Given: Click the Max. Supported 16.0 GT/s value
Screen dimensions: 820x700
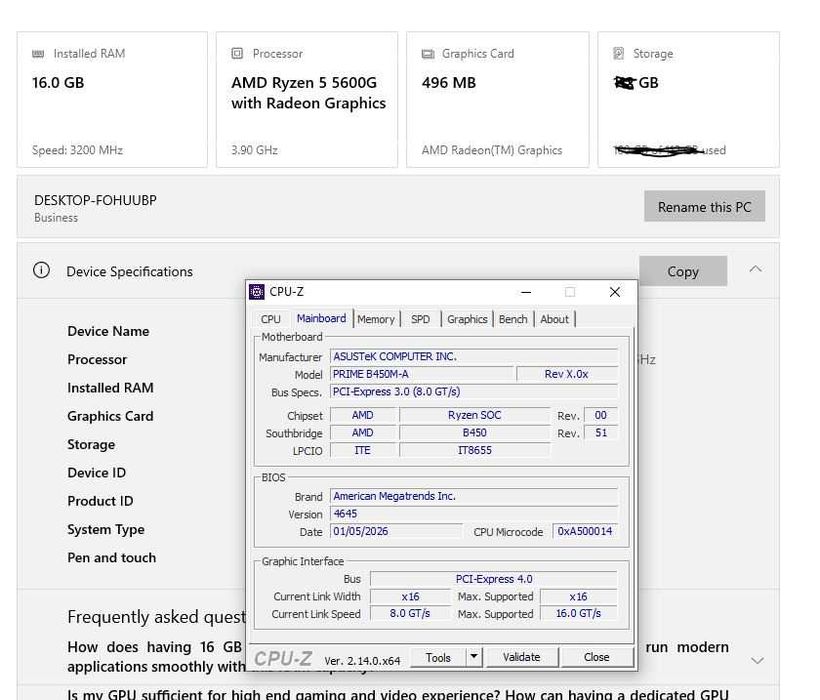Looking at the screenshot, I should (579, 613).
